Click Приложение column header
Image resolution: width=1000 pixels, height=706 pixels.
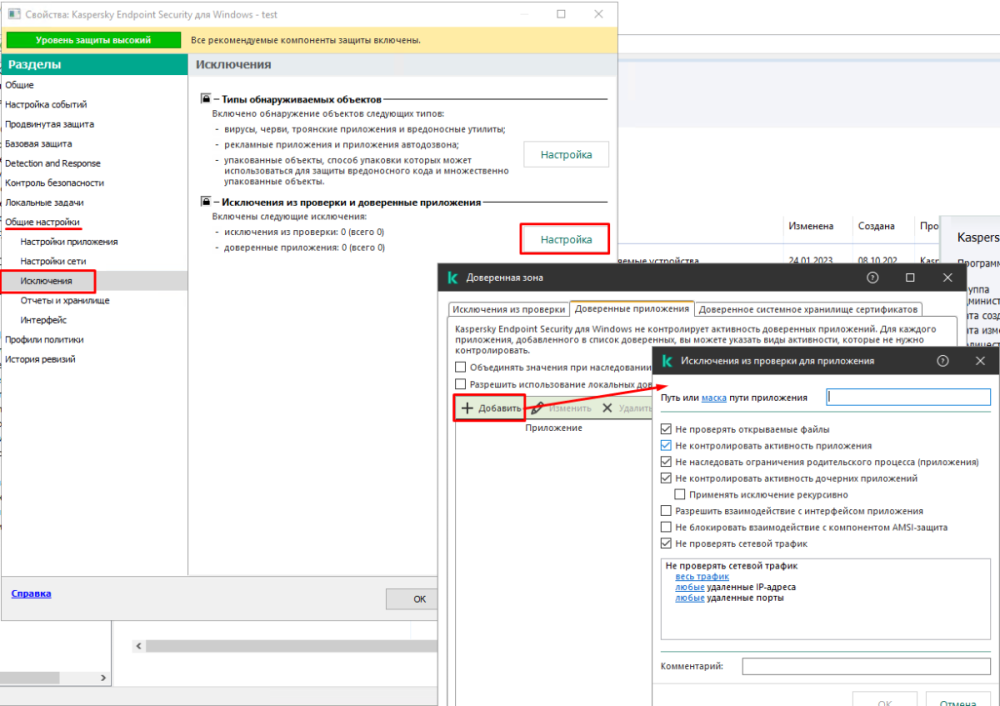[x=554, y=428]
